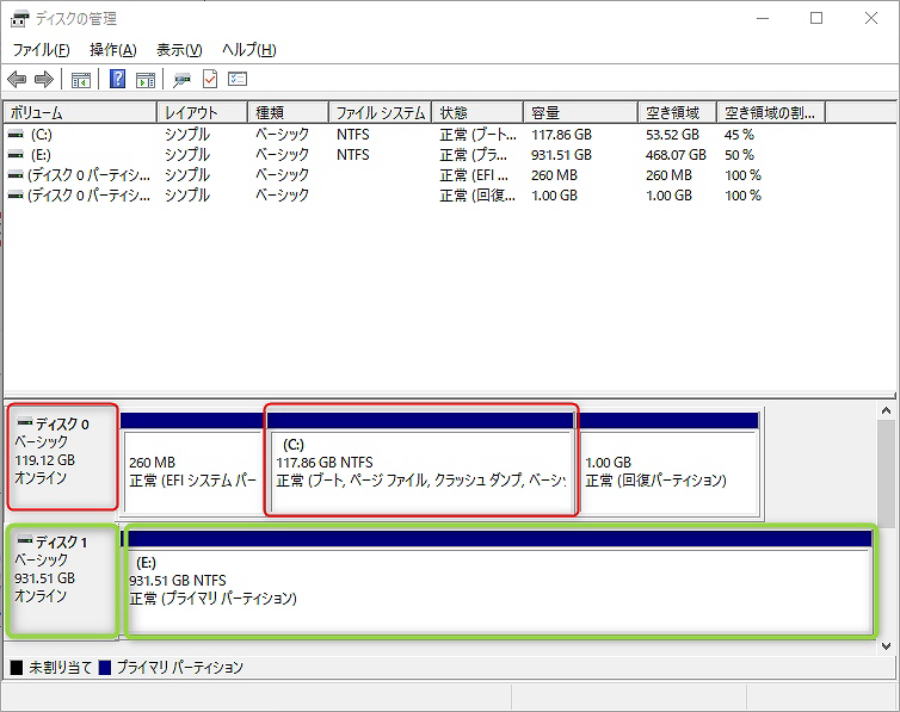Click capacity value 117.86 GB in list

click(x=561, y=134)
